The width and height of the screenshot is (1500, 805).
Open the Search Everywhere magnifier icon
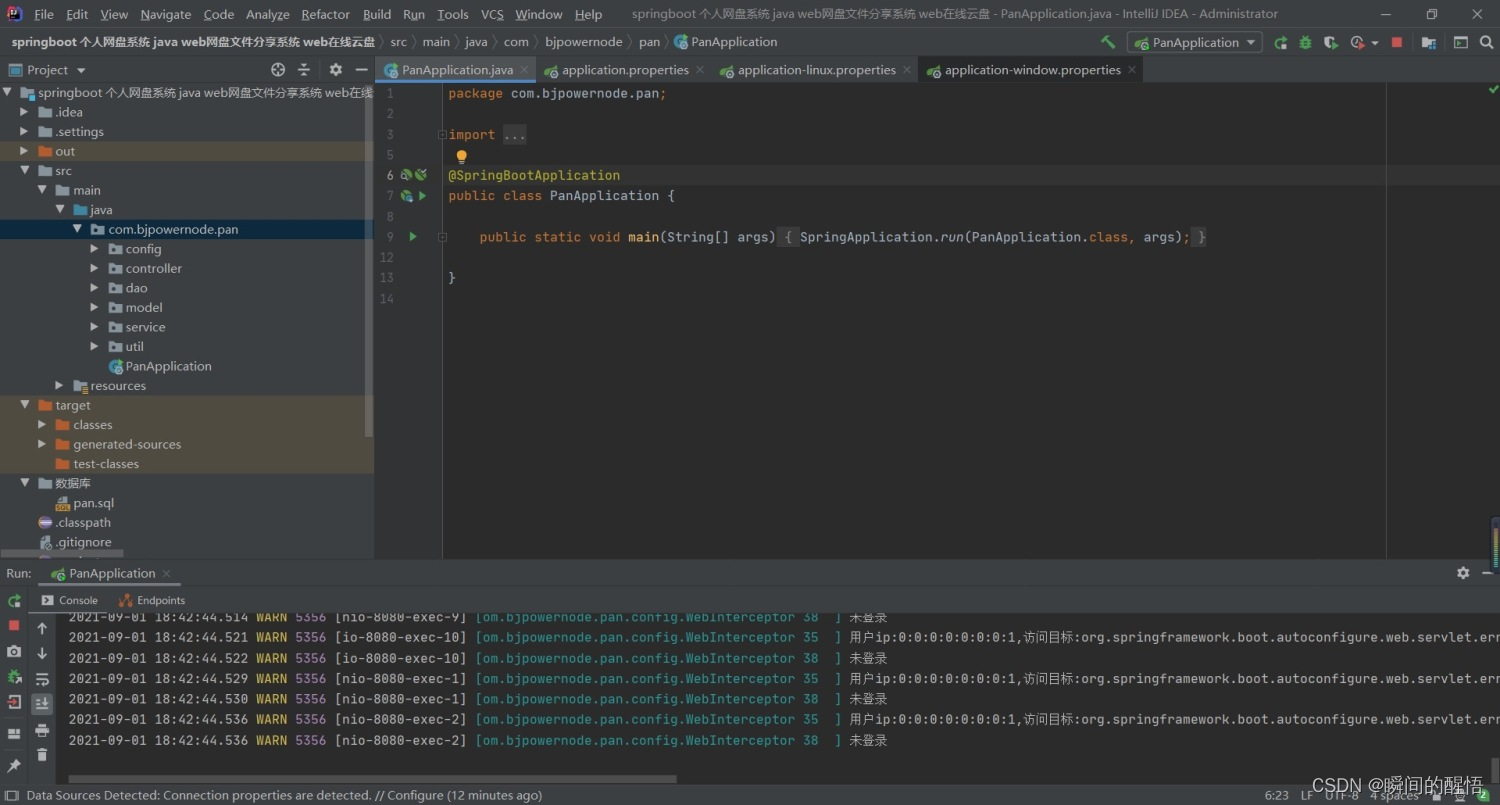coord(1486,42)
